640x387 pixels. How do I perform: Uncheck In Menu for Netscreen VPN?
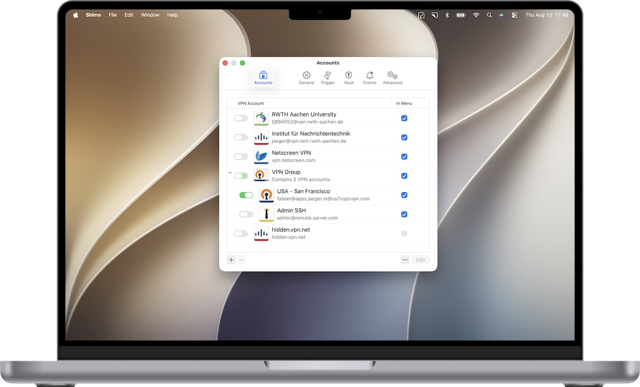(x=404, y=157)
